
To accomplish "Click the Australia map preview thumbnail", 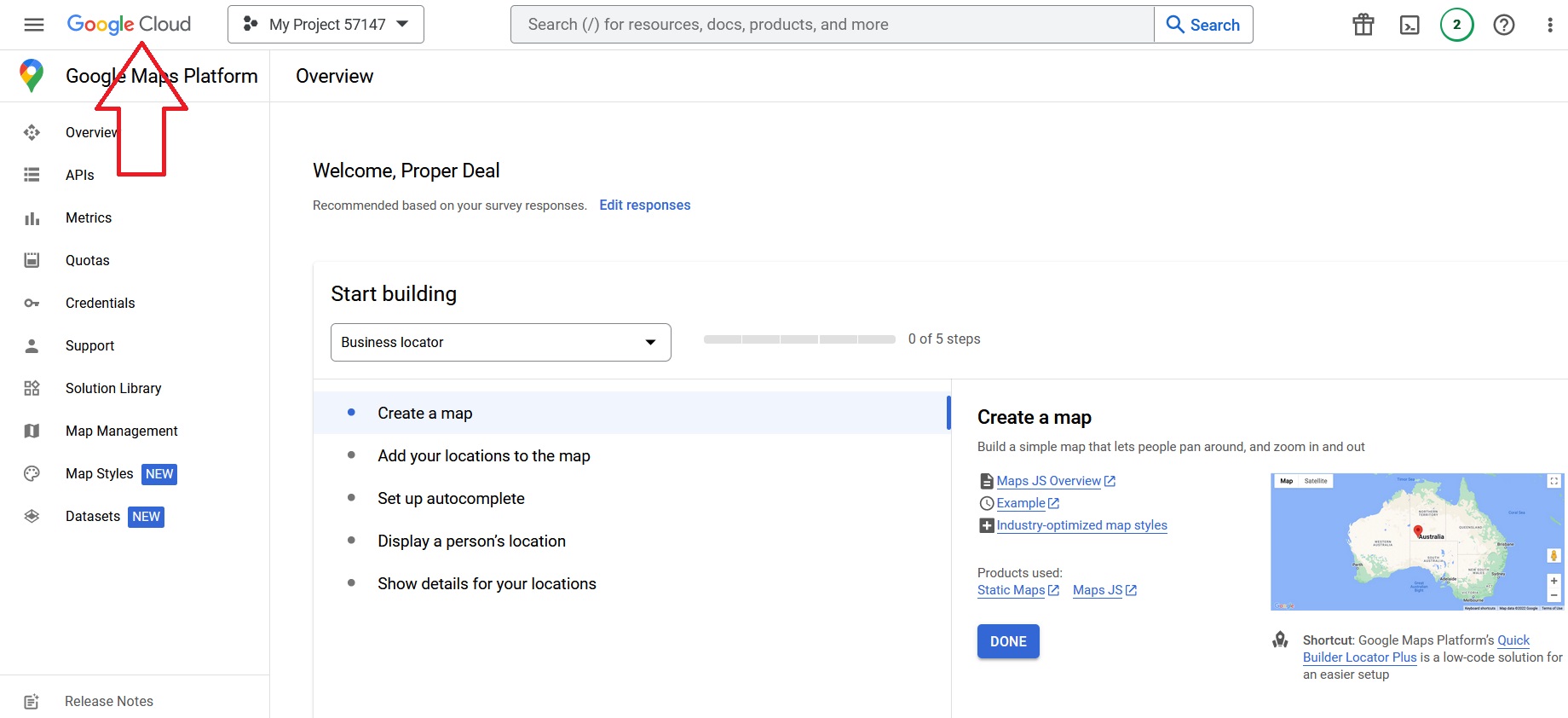I will pyautogui.click(x=1417, y=541).
